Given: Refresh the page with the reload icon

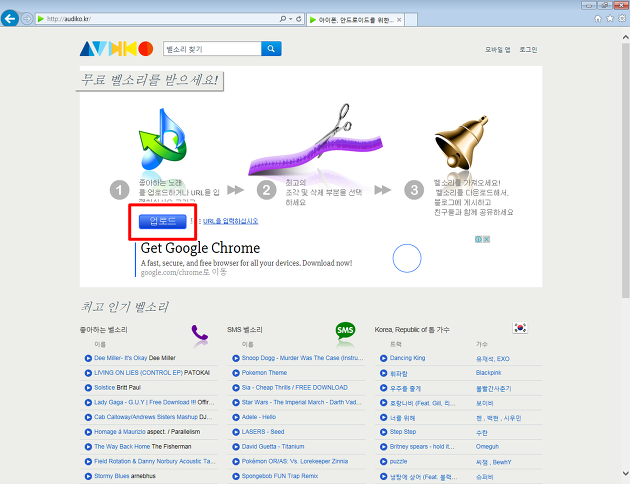Looking at the screenshot, I should (299, 18).
